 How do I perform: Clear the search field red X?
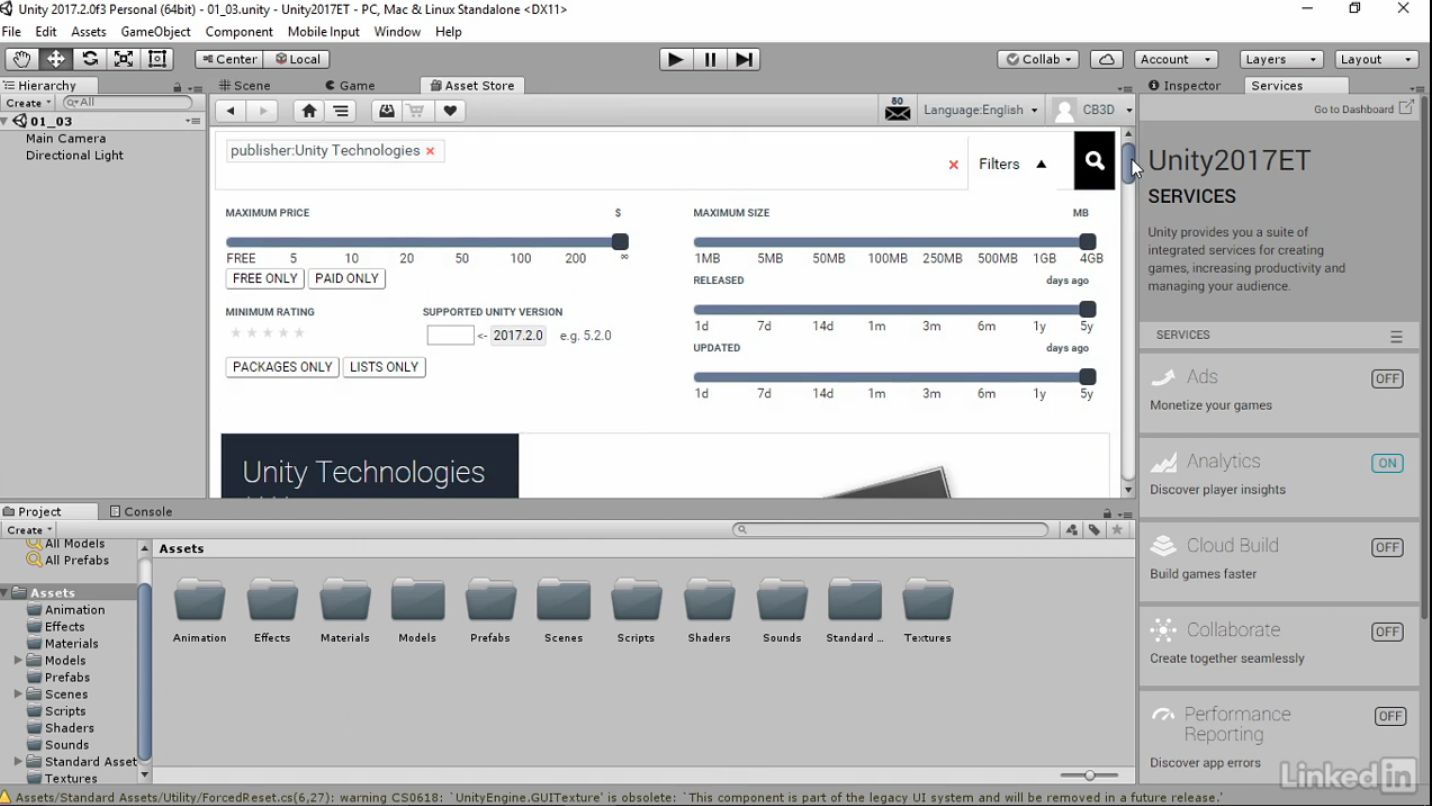pyautogui.click(x=953, y=165)
